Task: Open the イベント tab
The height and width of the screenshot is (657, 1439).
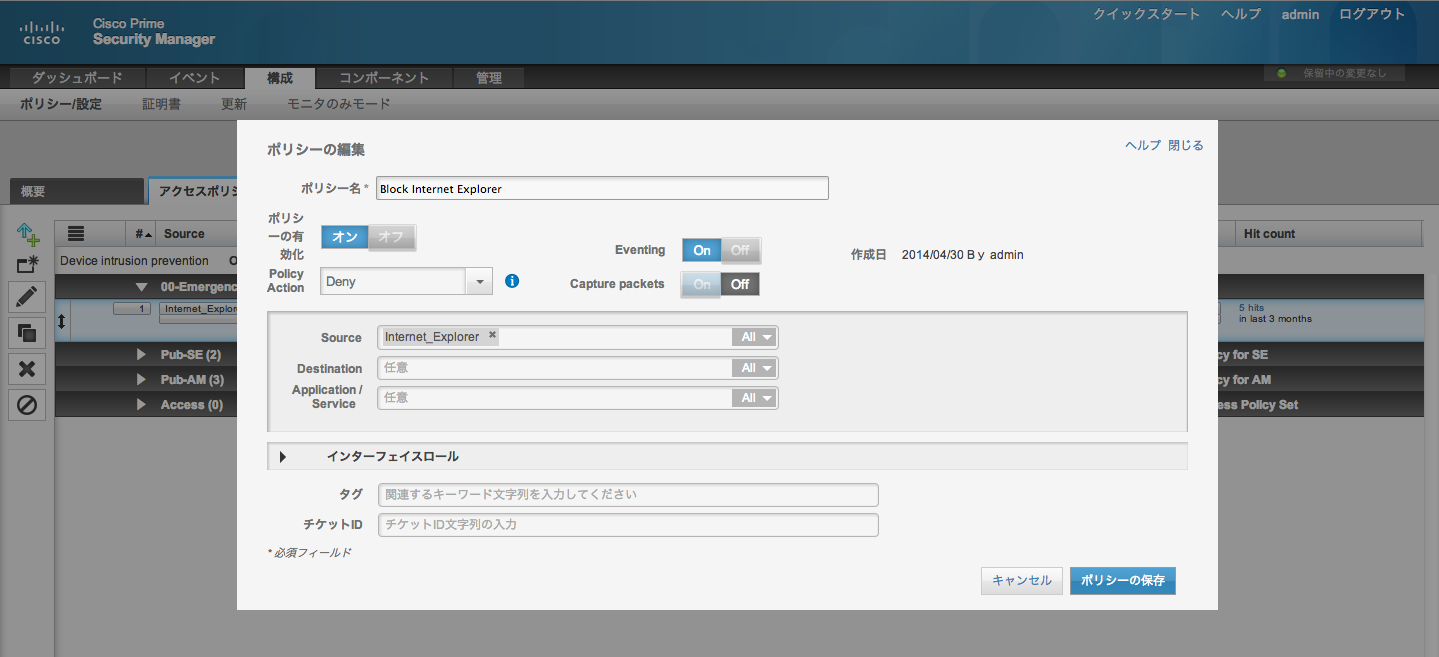Action: (x=194, y=78)
